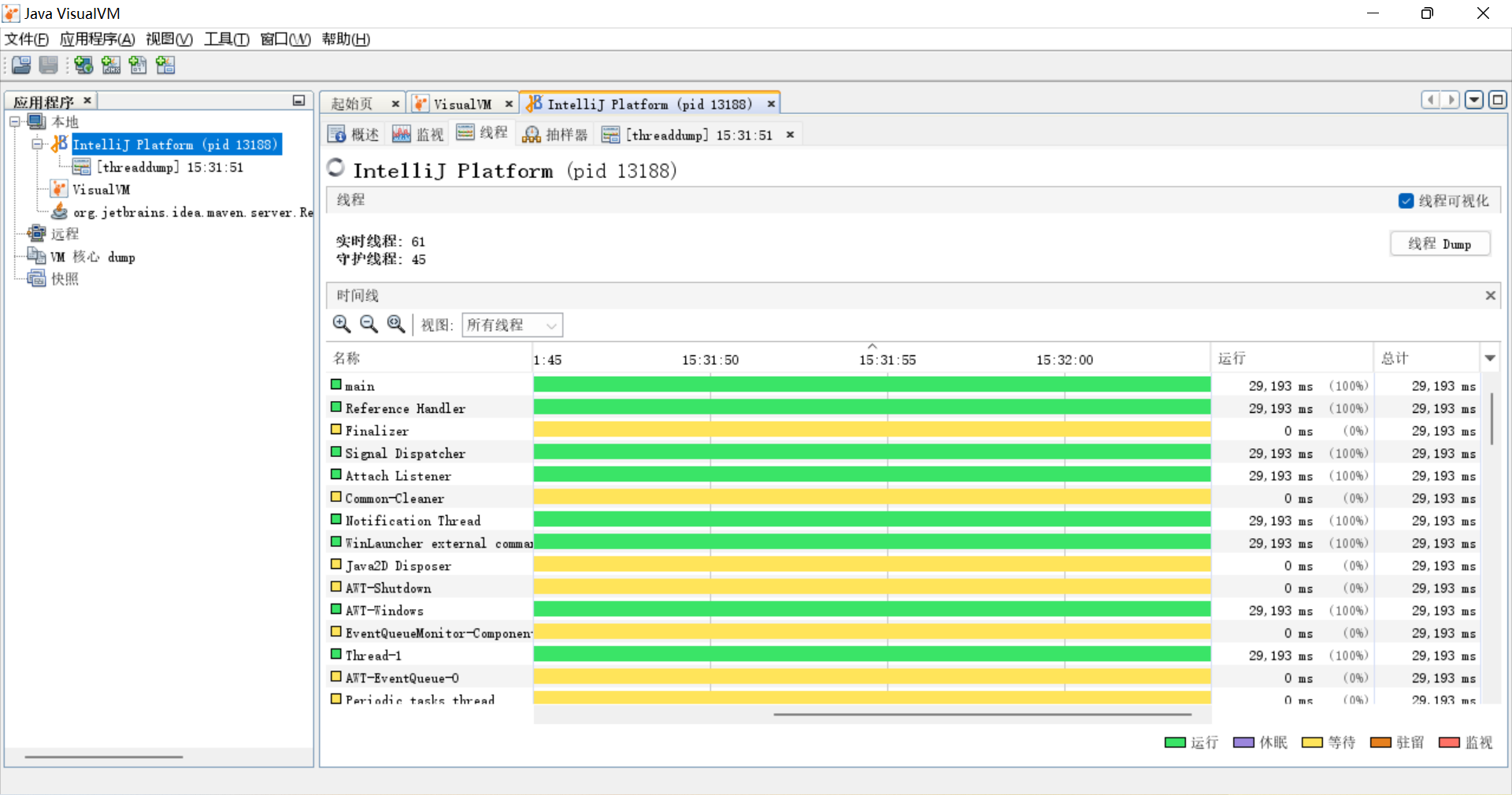Click the Add VM coredump toolbar icon
1512x795 pixels.
tap(138, 65)
